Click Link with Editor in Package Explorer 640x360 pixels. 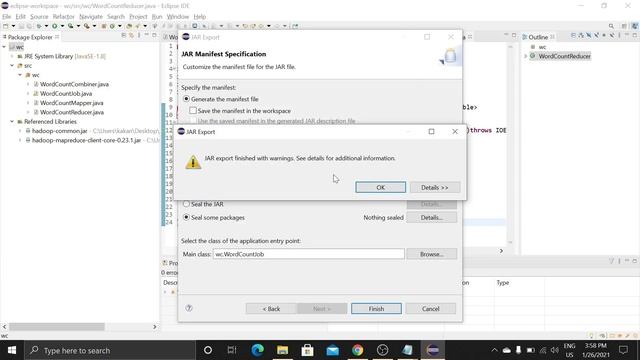131,36
